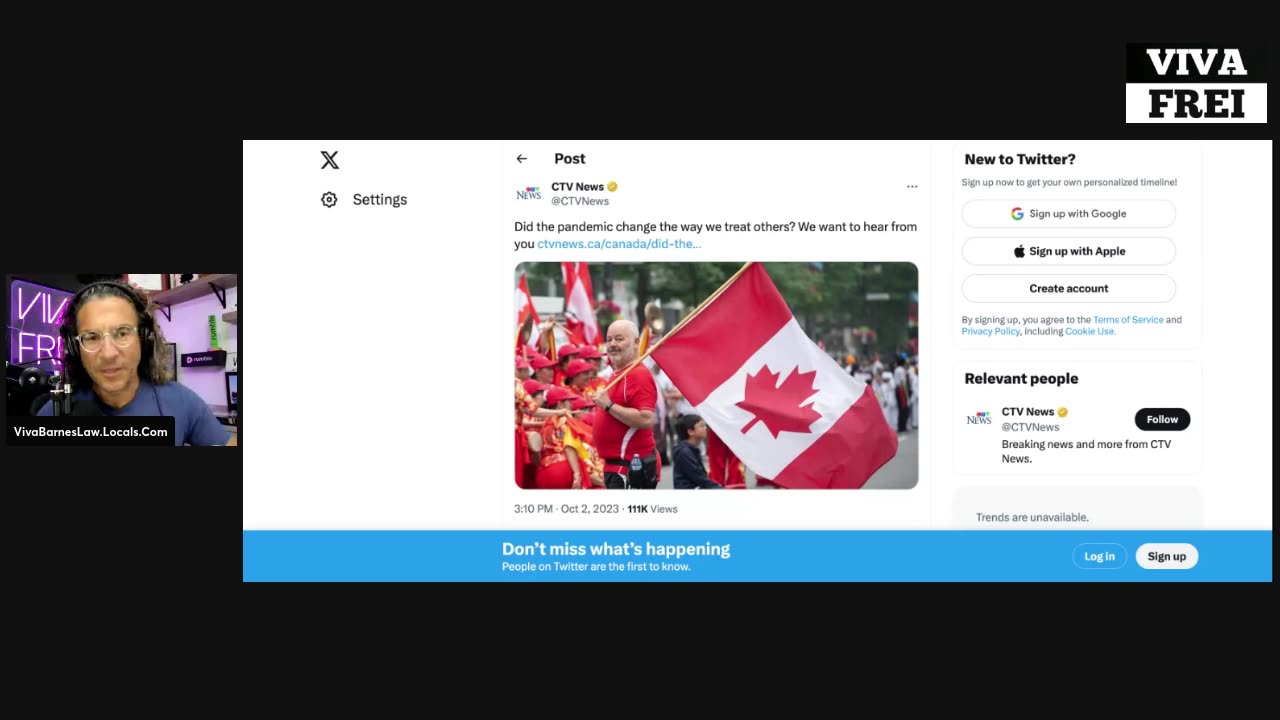Click the X logo icon
Screen dimensions: 1280x720
coord(330,160)
